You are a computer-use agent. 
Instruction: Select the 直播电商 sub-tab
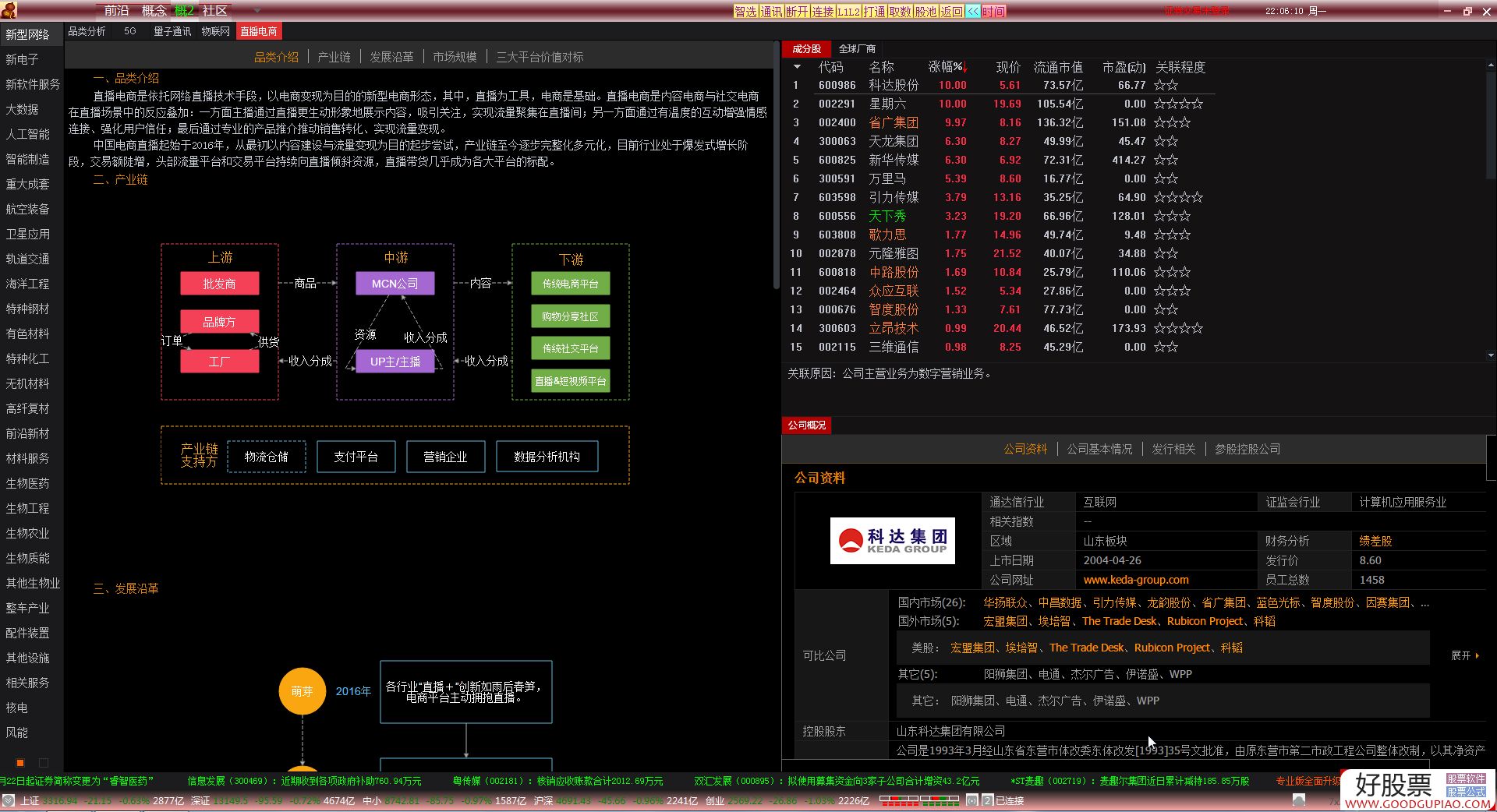pyautogui.click(x=259, y=31)
